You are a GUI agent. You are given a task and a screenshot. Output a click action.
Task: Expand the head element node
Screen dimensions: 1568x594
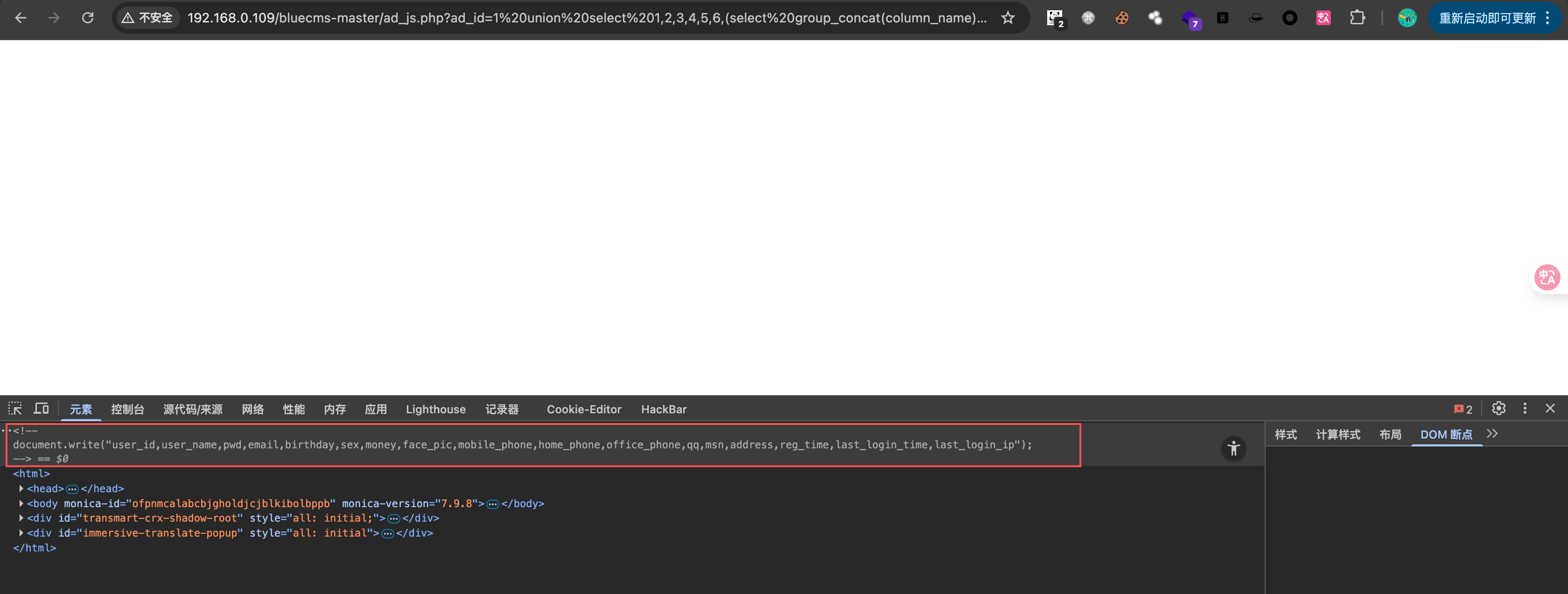tap(21, 488)
